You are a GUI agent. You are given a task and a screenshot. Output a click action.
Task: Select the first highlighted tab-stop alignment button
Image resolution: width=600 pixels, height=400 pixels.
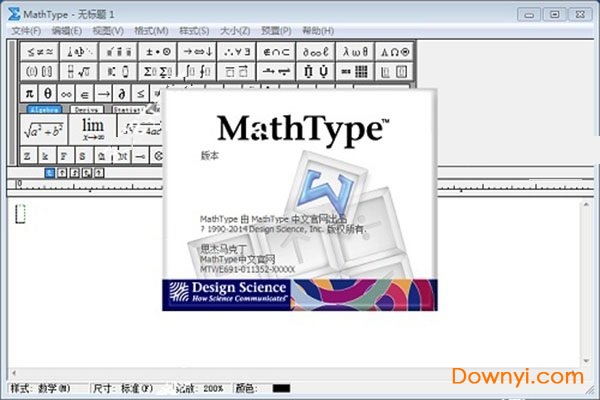click(50, 173)
